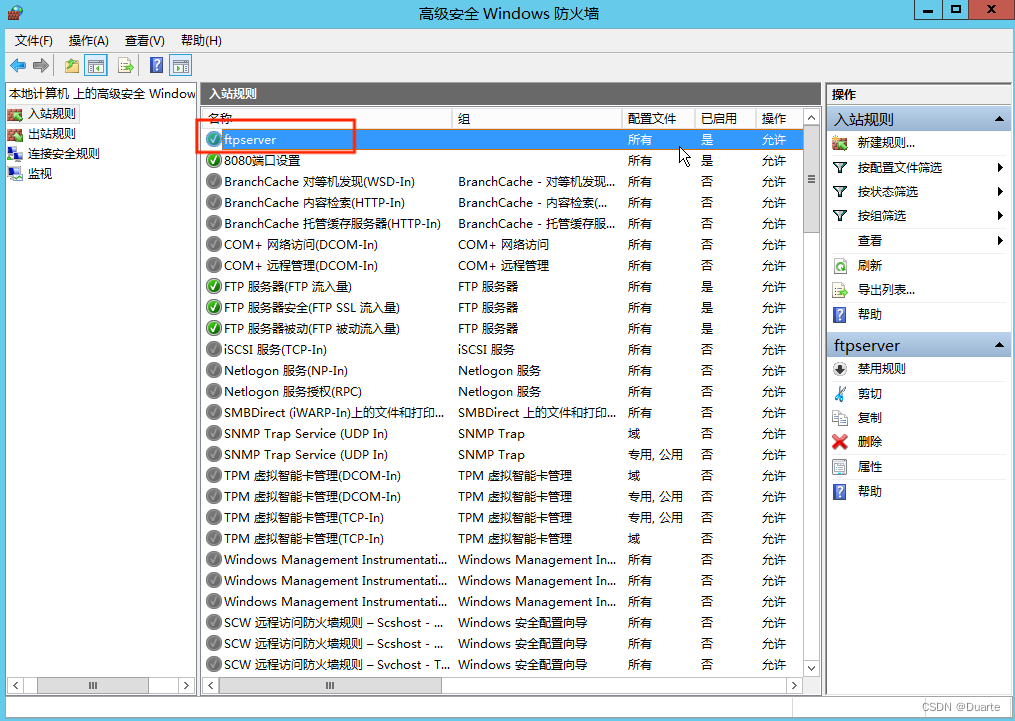Click the red 删除 X icon
Viewport: 1015px width, 721px height.
pyautogui.click(x=840, y=442)
